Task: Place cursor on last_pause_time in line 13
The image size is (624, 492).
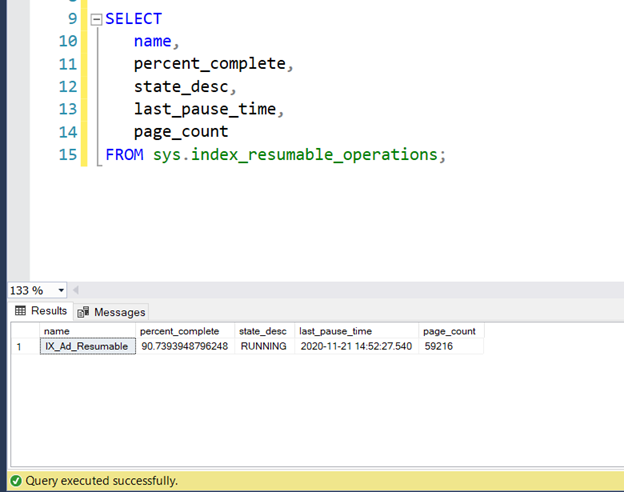Action: (x=205, y=109)
